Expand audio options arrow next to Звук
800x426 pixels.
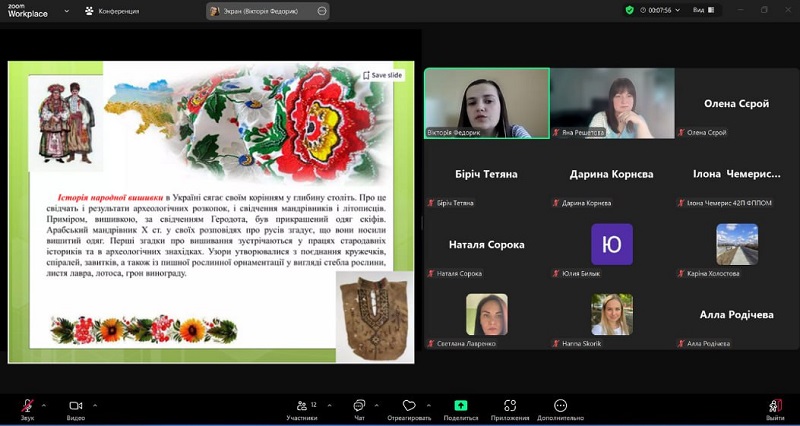click(x=44, y=404)
